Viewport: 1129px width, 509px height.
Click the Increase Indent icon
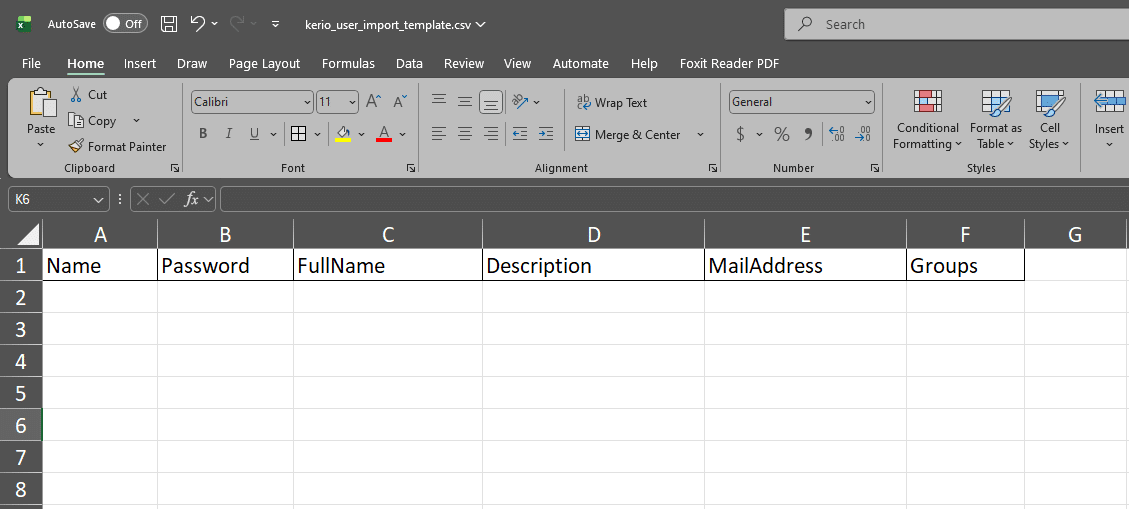[x=545, y=134]
